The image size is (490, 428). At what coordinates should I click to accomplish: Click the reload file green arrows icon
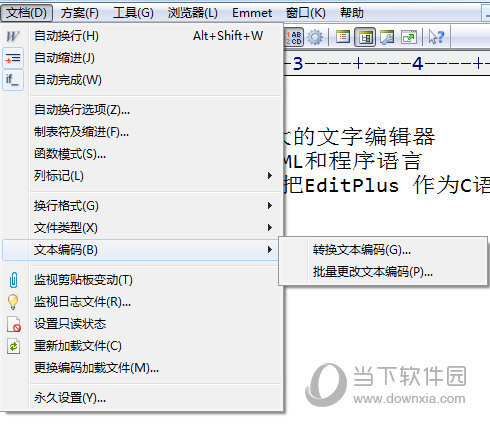pyautogui.click(x=13, y=346)
